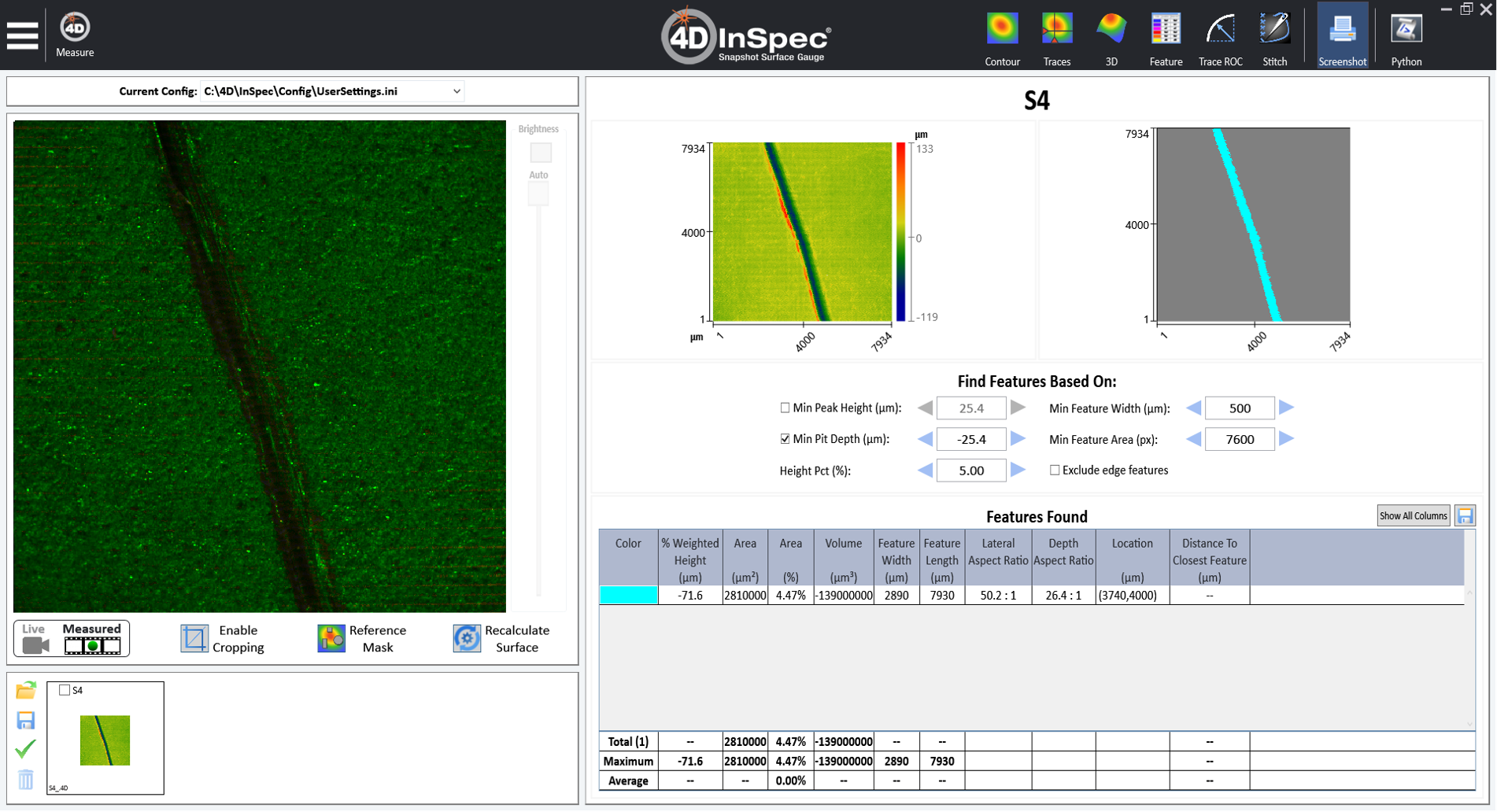The height and width of the screenshot is (812, 1497).
Task: Click the Show All Columns button
Action: coord(1413,516)
